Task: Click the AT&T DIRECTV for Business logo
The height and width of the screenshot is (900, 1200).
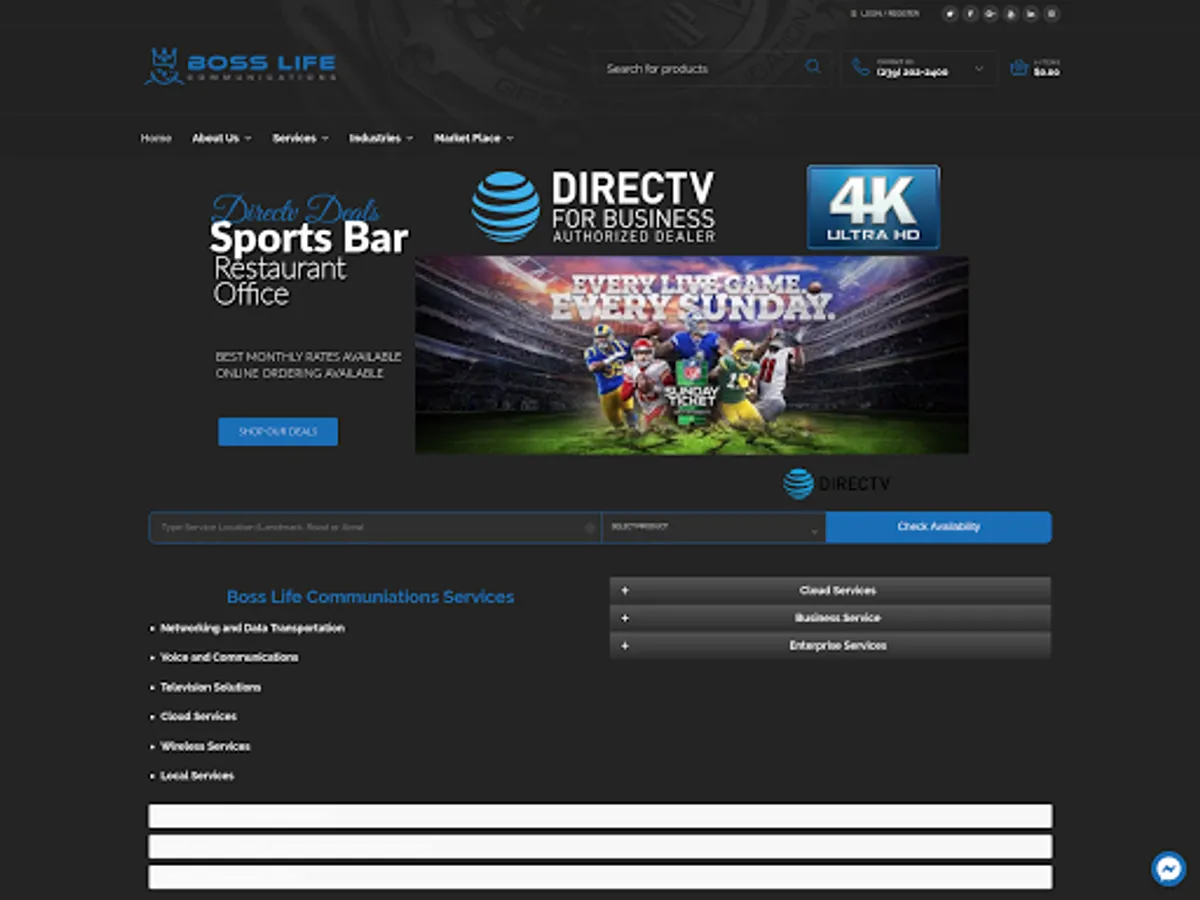Action: (594, 207)
